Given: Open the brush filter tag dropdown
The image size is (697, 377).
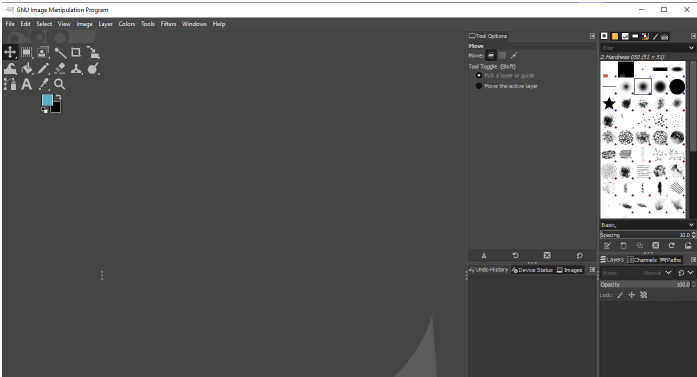Looking at the screenshot, I should click(691, 48).
